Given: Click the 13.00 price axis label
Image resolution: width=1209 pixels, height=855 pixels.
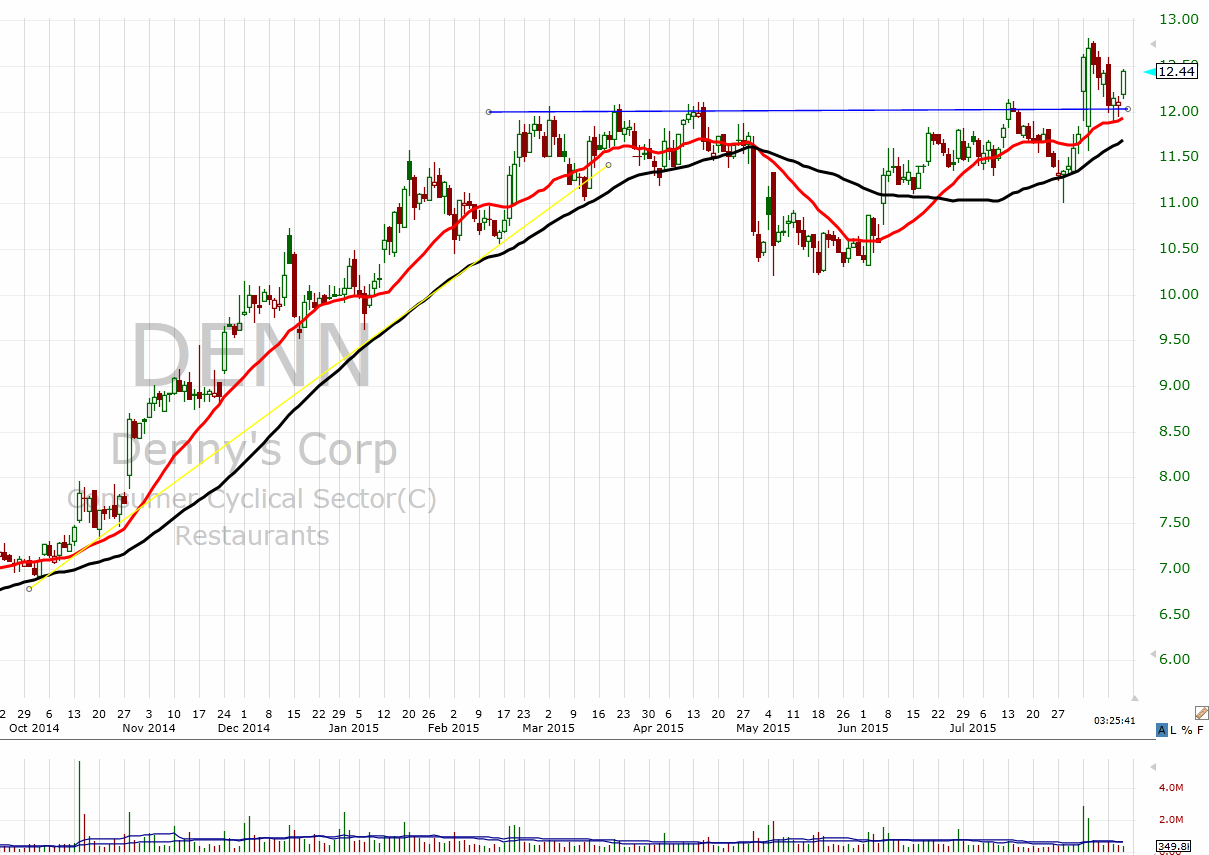Looking at the screenshot, I should pyautogui.click(x=1180, y=19).
